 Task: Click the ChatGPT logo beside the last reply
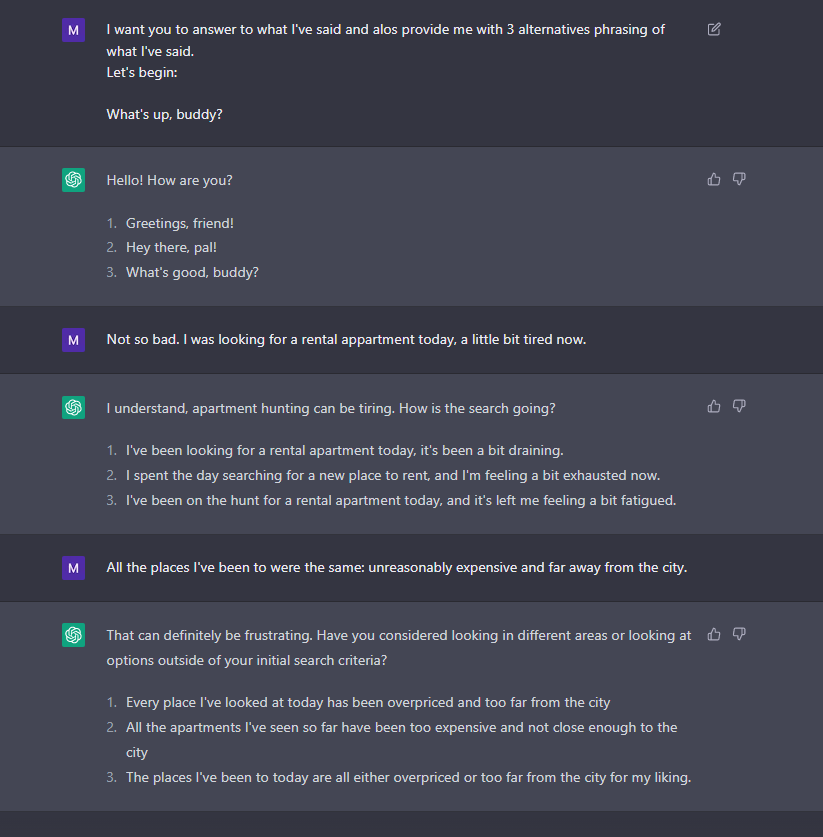[74, 635]
